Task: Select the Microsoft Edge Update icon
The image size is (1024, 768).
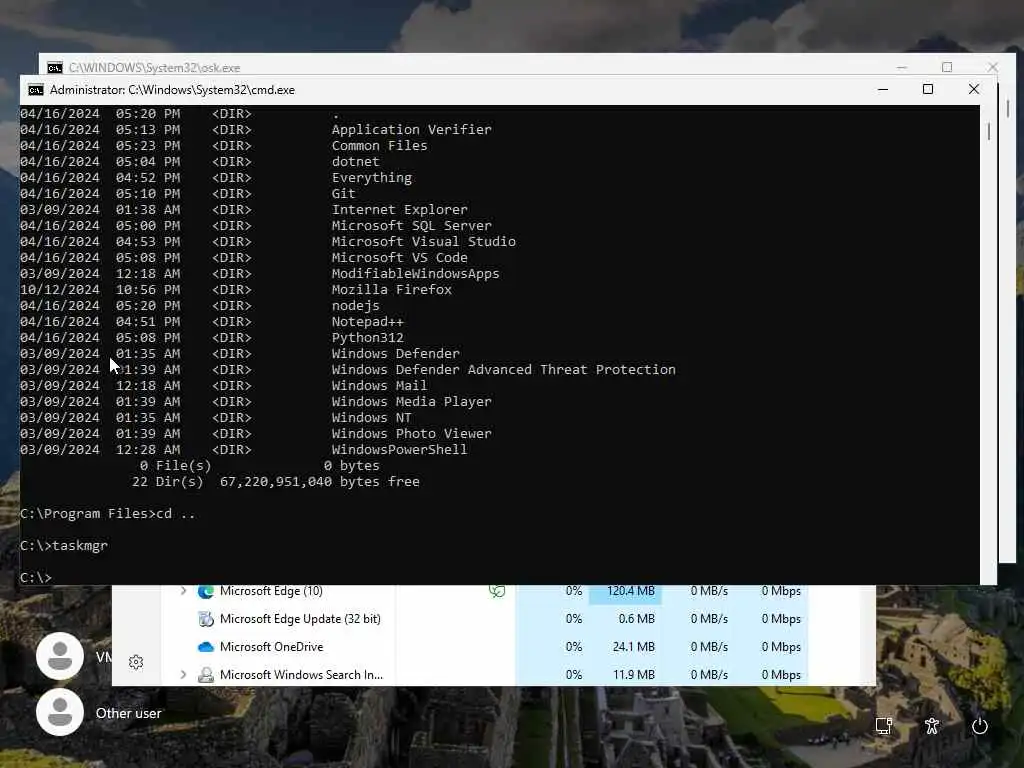Action: (x=206, y=619)
